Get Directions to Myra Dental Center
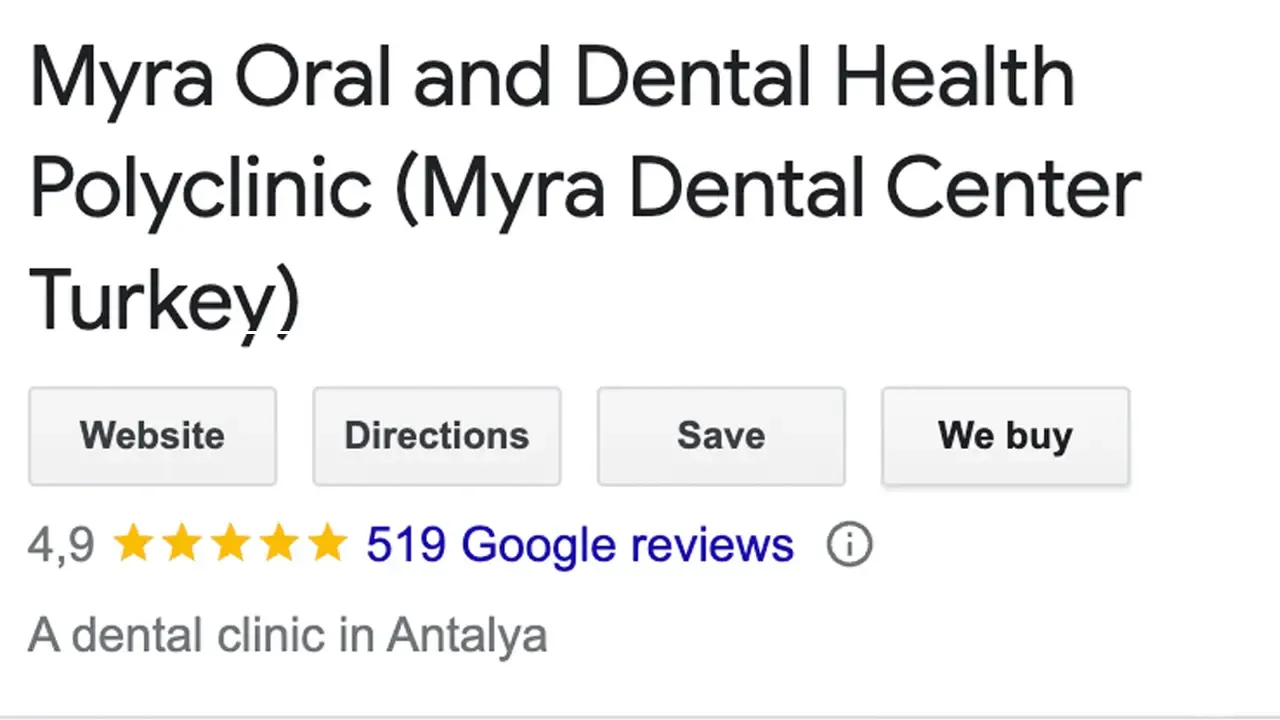The height and width of the screenshot is (720, 1280). [436, 436]
